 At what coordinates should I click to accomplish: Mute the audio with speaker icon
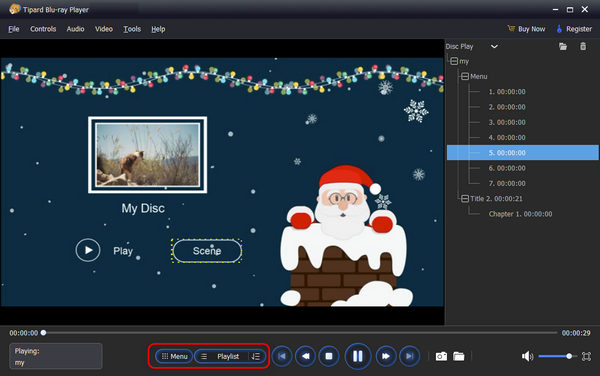click(527, 356)
